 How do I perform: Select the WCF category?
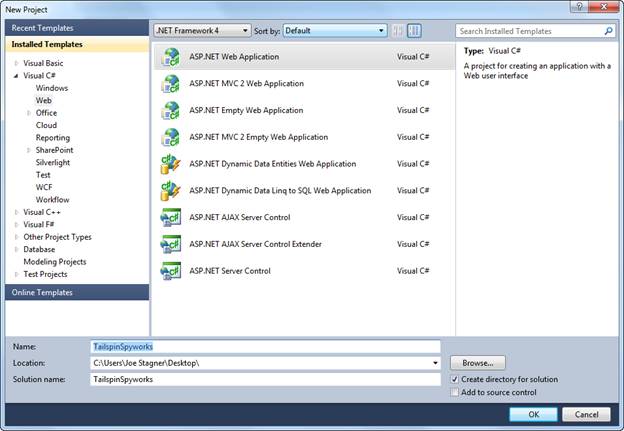click(44, 187)
